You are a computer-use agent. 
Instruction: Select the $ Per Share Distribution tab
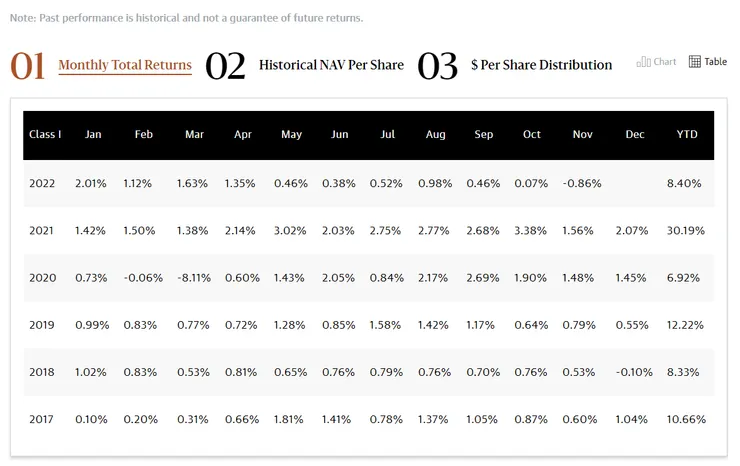pyautogui.click(x=541, y=65)
